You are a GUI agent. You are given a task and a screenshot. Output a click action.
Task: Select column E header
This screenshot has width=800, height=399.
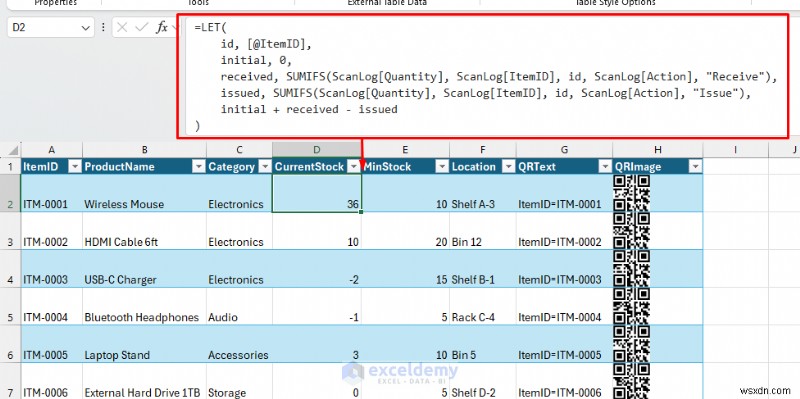pyautogui.click(x=405, y=150)
